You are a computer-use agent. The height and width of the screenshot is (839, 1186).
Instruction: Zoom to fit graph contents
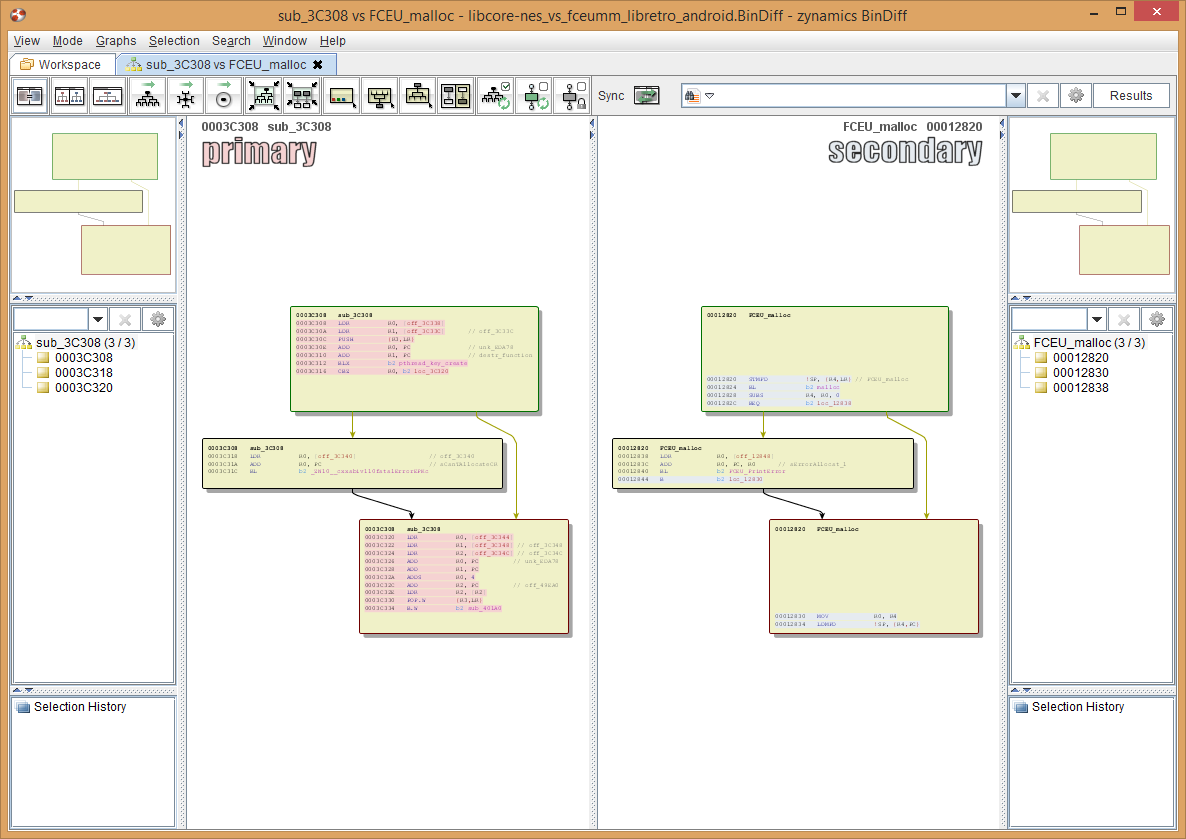click(263, 96)
